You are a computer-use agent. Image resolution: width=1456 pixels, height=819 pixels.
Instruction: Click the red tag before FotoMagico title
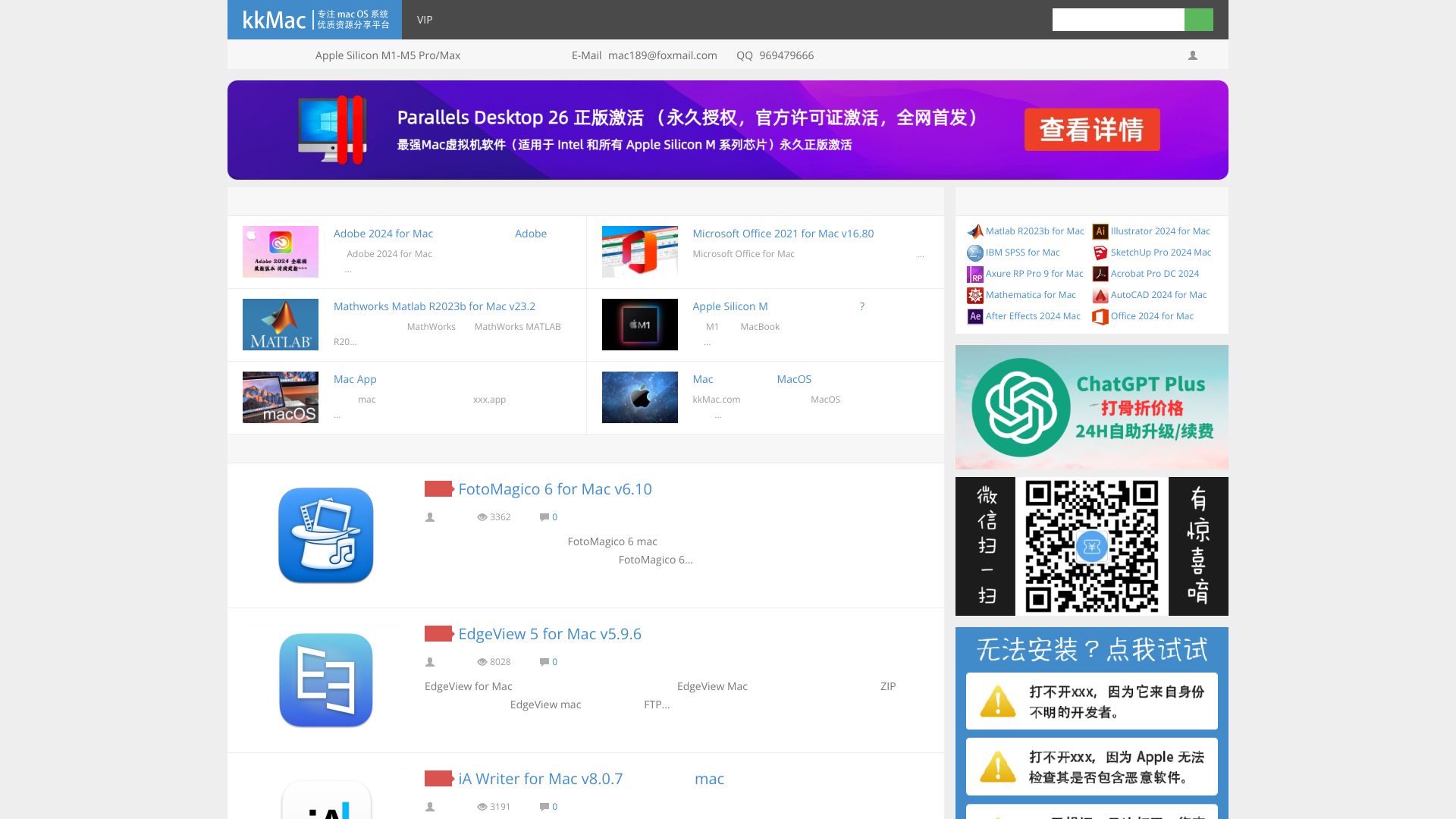click(x=439, y=489)
